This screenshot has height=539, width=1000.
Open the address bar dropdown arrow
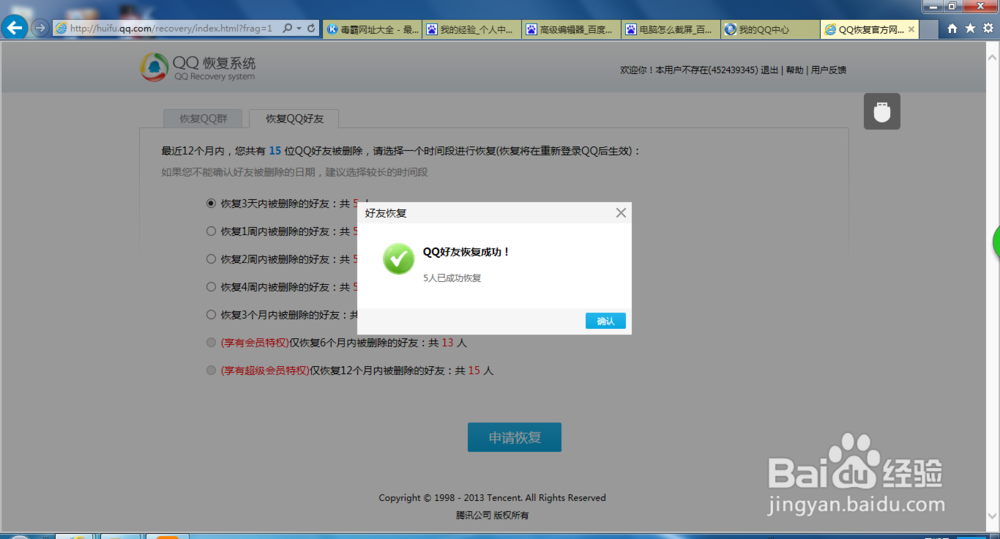pos(298,28)
